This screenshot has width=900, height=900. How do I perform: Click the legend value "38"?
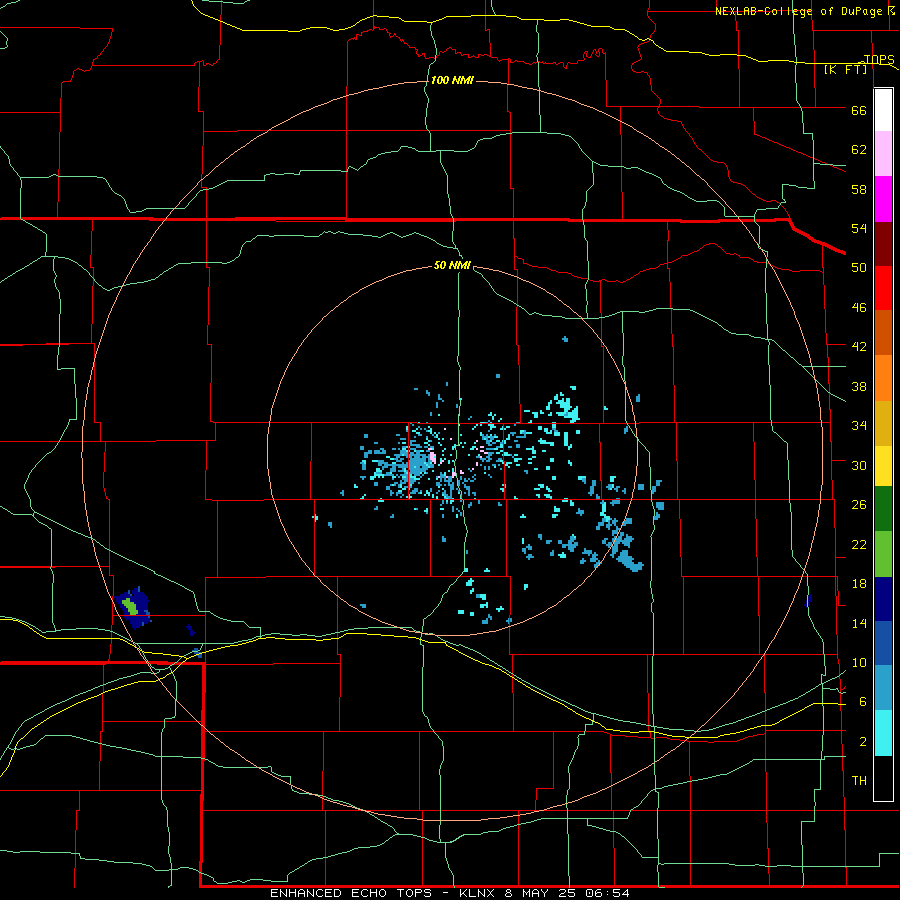click(x=859, y=386)
